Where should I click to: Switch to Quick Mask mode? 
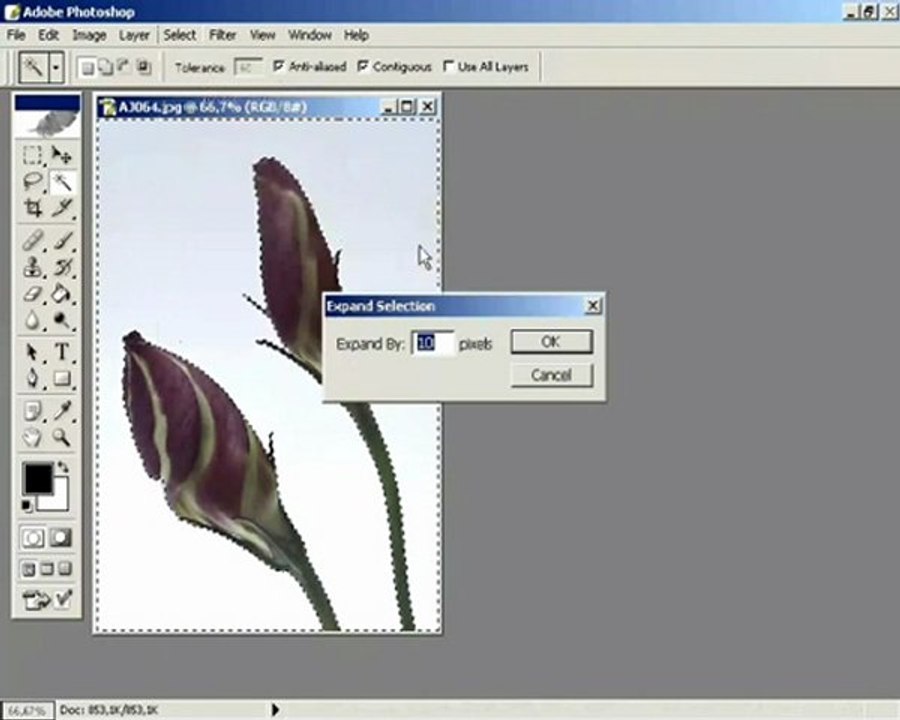pos(61,538)
